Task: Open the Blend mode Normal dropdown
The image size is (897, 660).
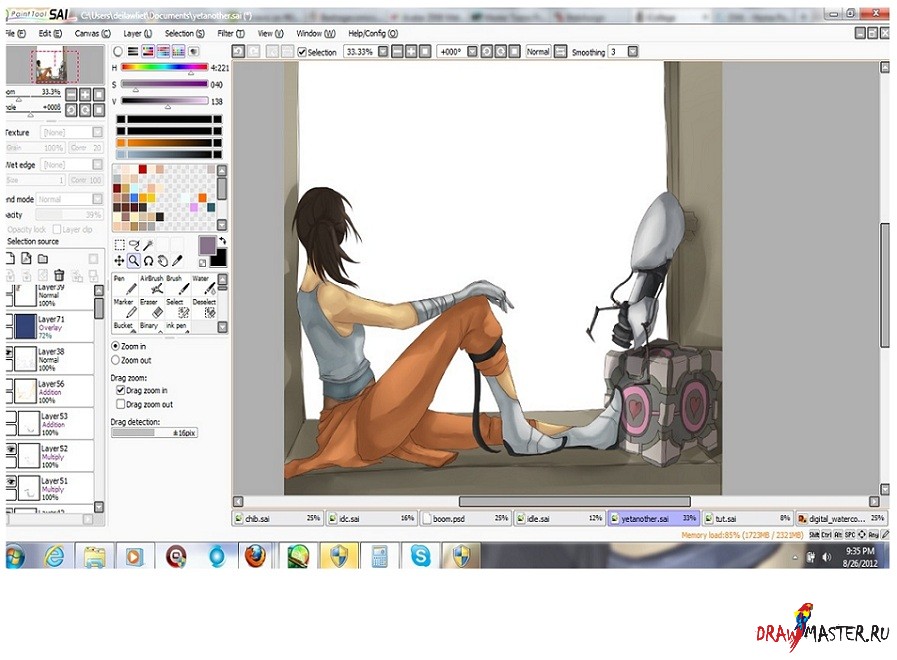Action: (x=97, y=199)
